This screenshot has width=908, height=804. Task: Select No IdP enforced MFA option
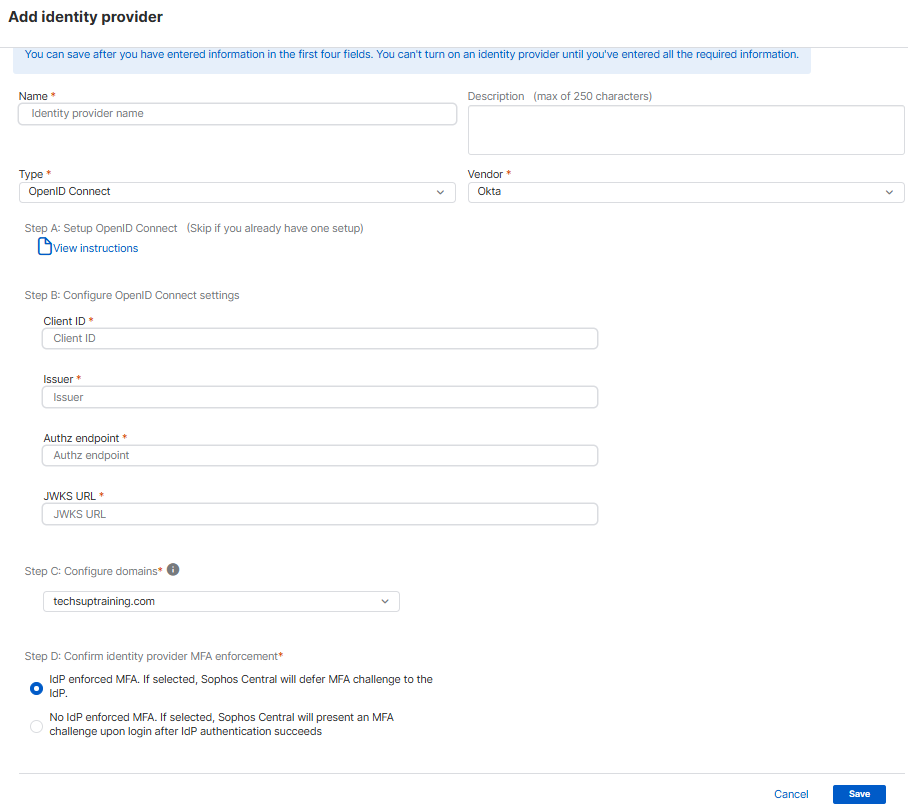tap(37, 725)
